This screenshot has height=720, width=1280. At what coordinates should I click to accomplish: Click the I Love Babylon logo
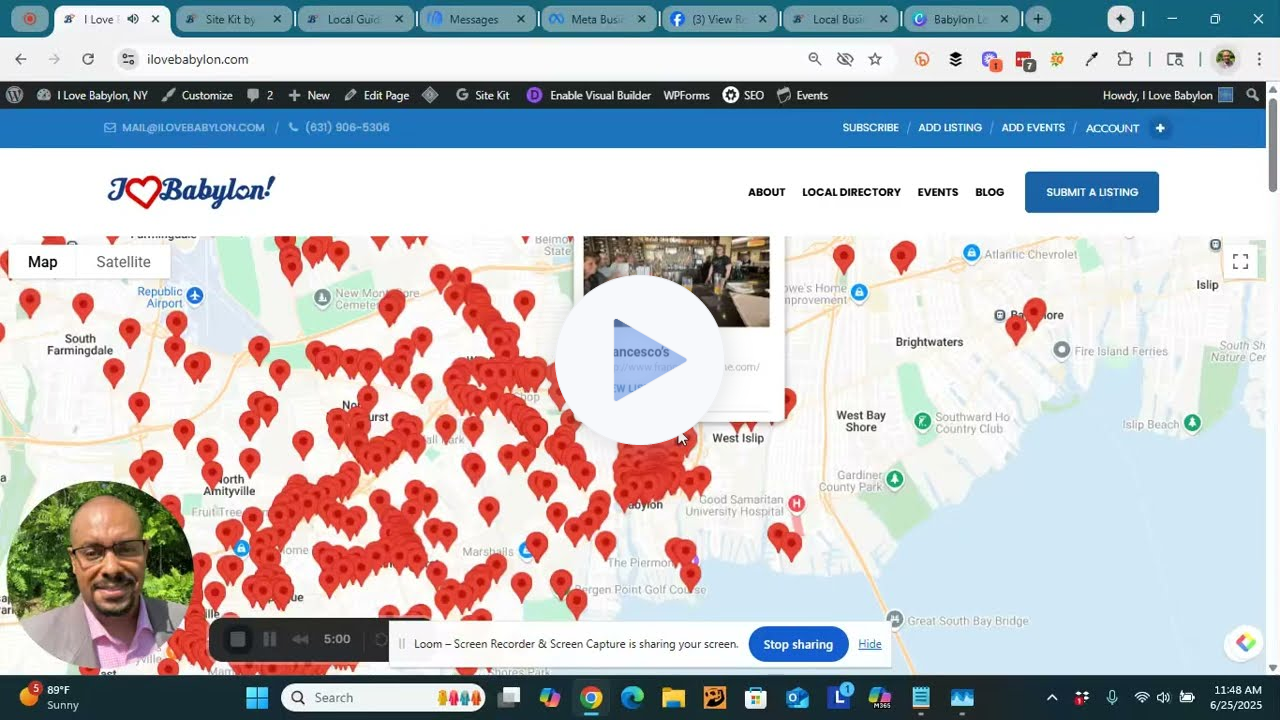[x=191, y=192]
